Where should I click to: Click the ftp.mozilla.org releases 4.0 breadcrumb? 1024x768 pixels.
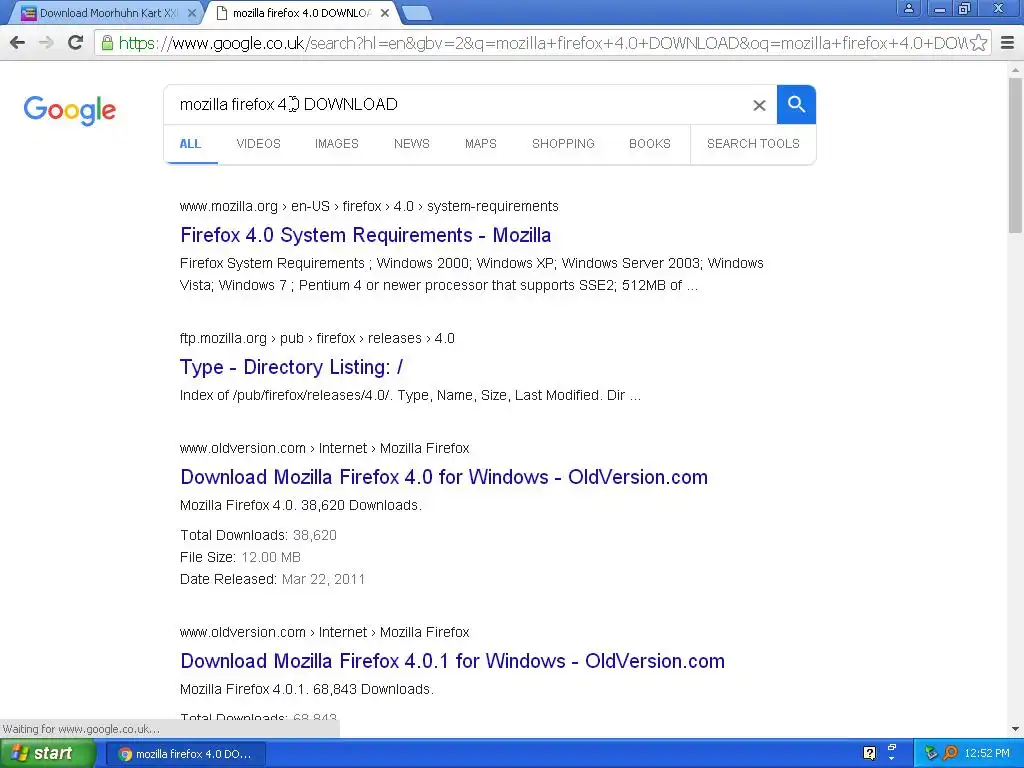pyautogui.click(x=317, y=338)
